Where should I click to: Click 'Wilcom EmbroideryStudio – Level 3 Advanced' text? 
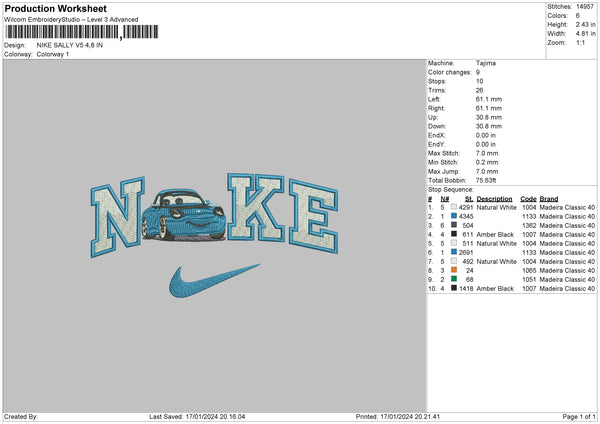(71, 20)
